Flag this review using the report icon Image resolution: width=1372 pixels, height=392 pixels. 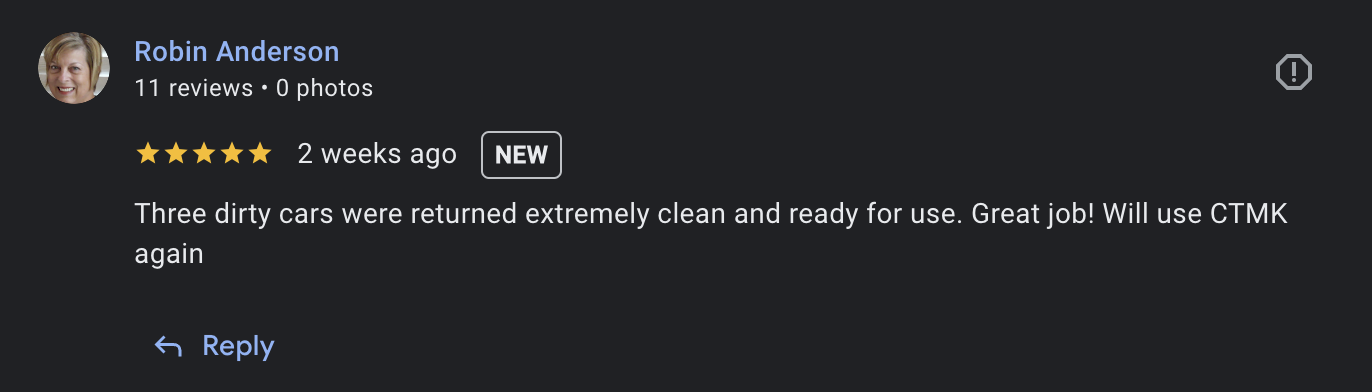[1294, 72]
